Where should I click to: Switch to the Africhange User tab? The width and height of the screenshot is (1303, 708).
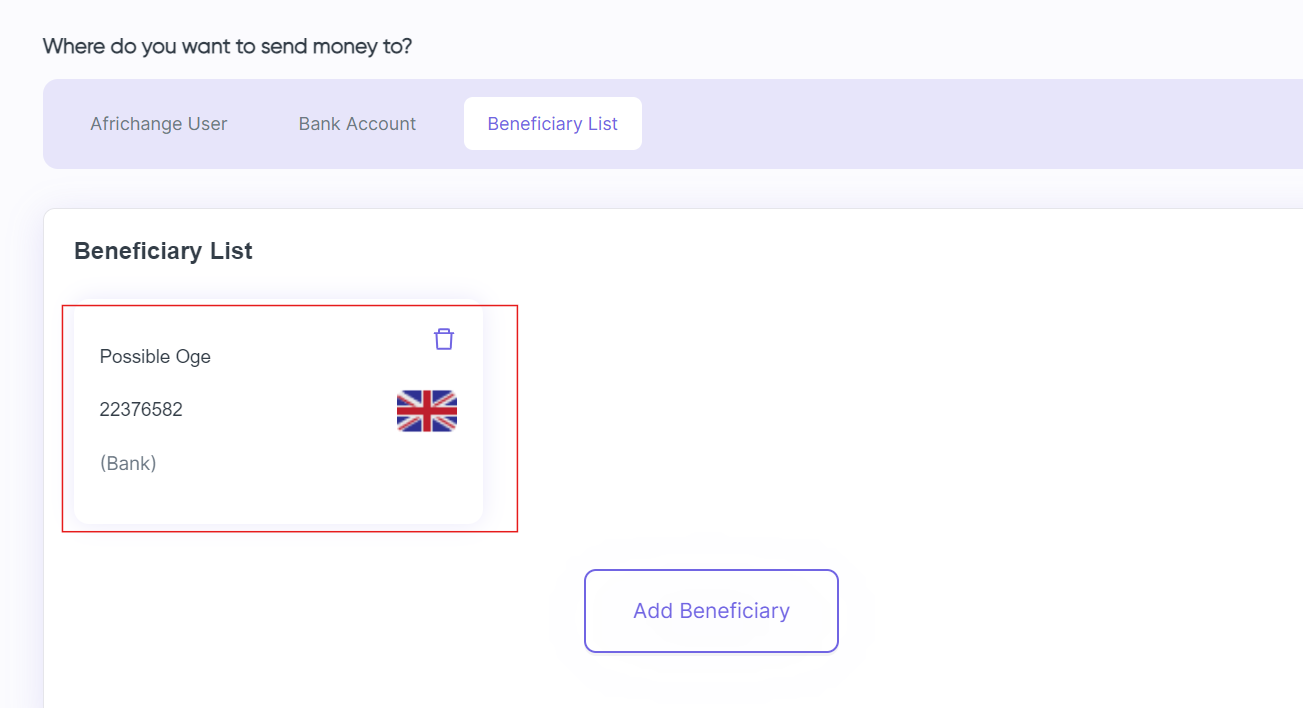[x=158, y=123]
